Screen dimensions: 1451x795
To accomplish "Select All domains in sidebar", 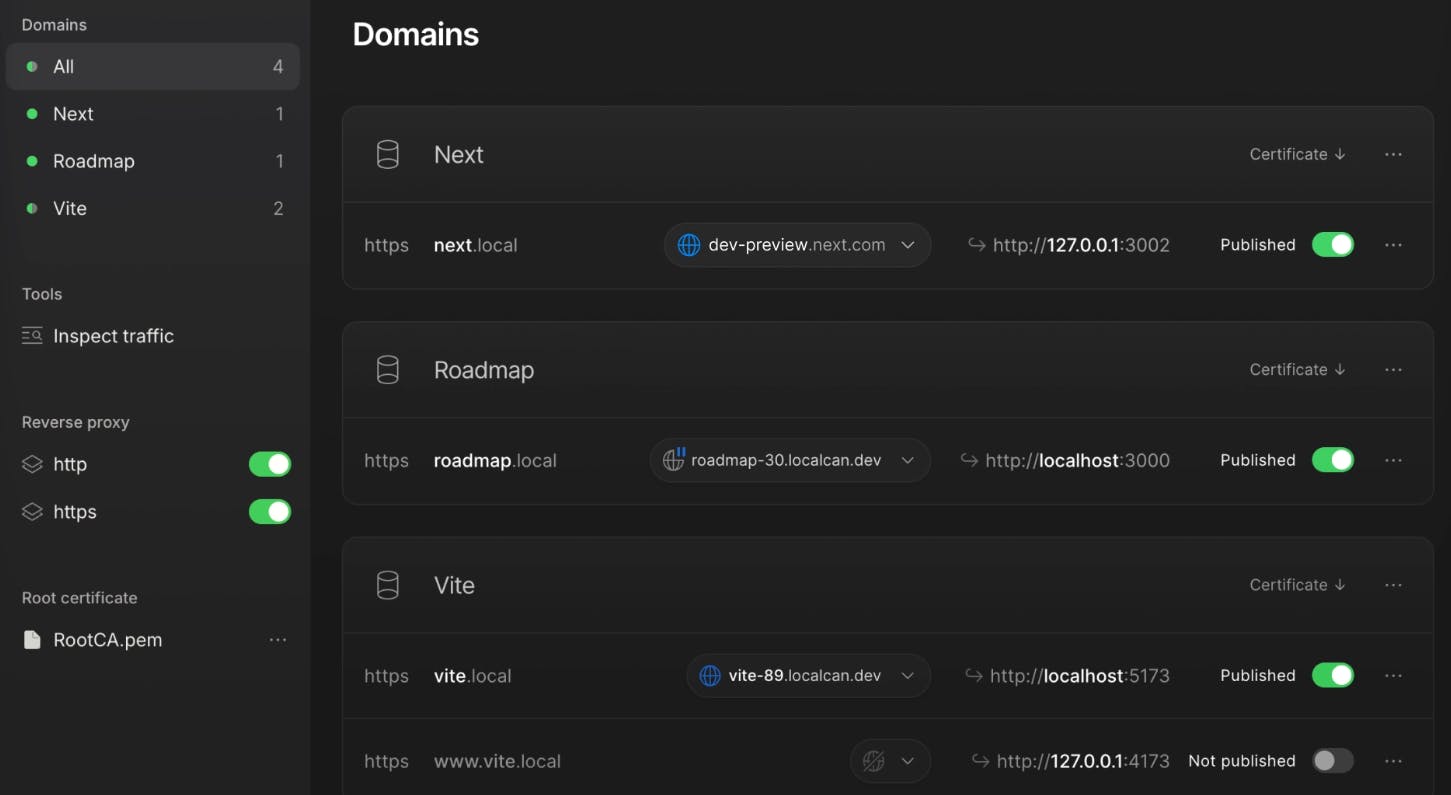I will click(x=153, y=67).
